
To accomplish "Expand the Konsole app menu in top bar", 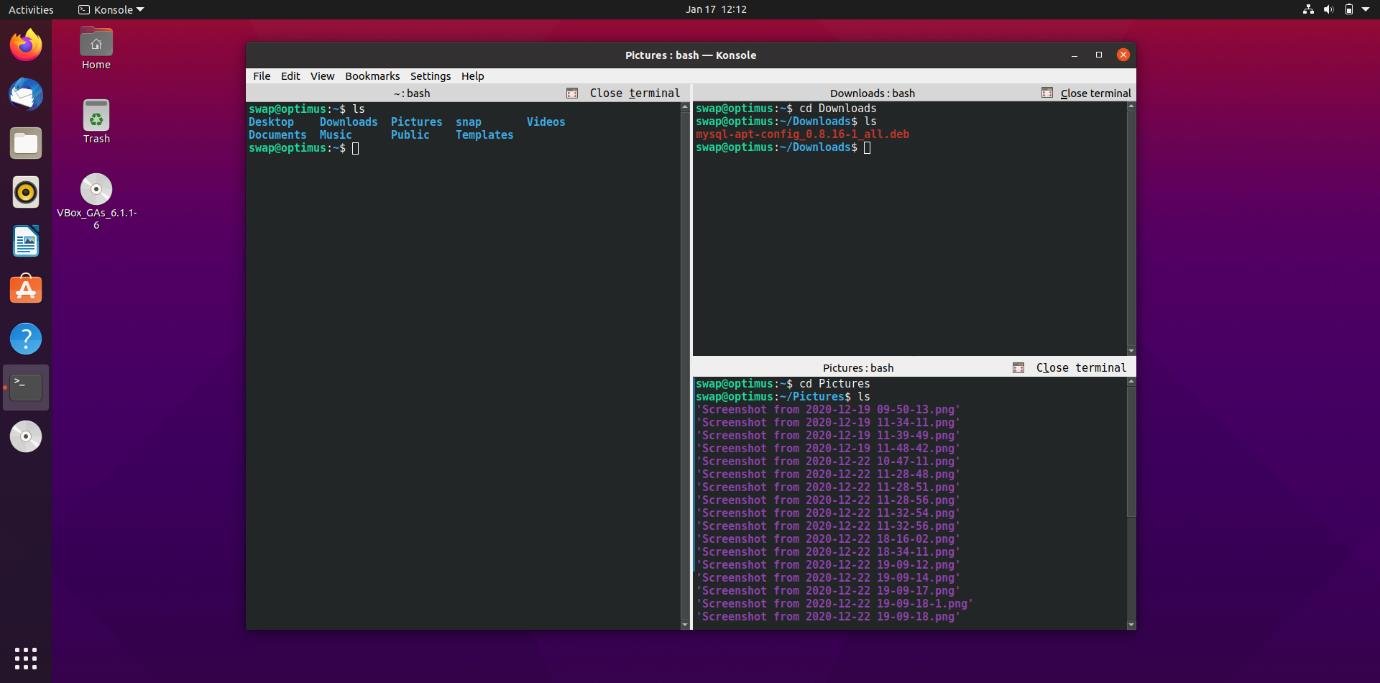I will [111, 10].
